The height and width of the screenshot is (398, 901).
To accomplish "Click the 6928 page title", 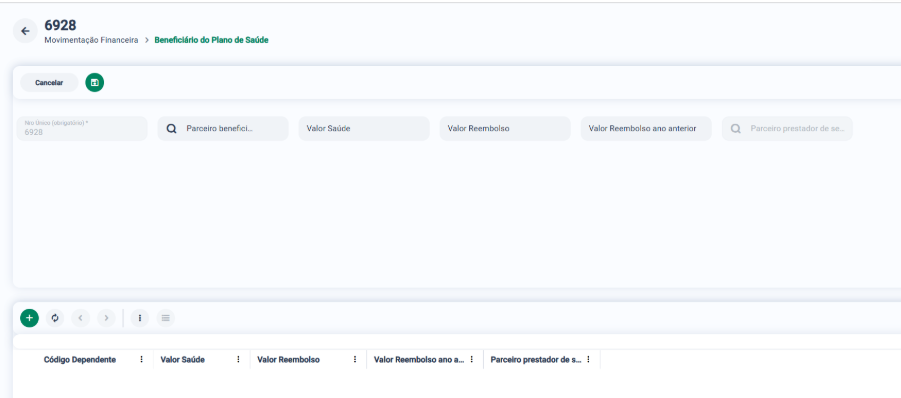I will point(60,25).
